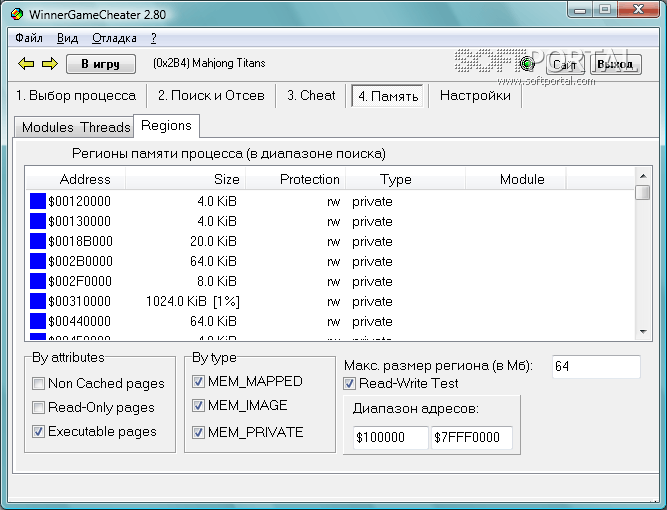The height and width of the screenshot is (510, 667).
Task: Open the "Файл" menu
Action: (x=29, y=38)
